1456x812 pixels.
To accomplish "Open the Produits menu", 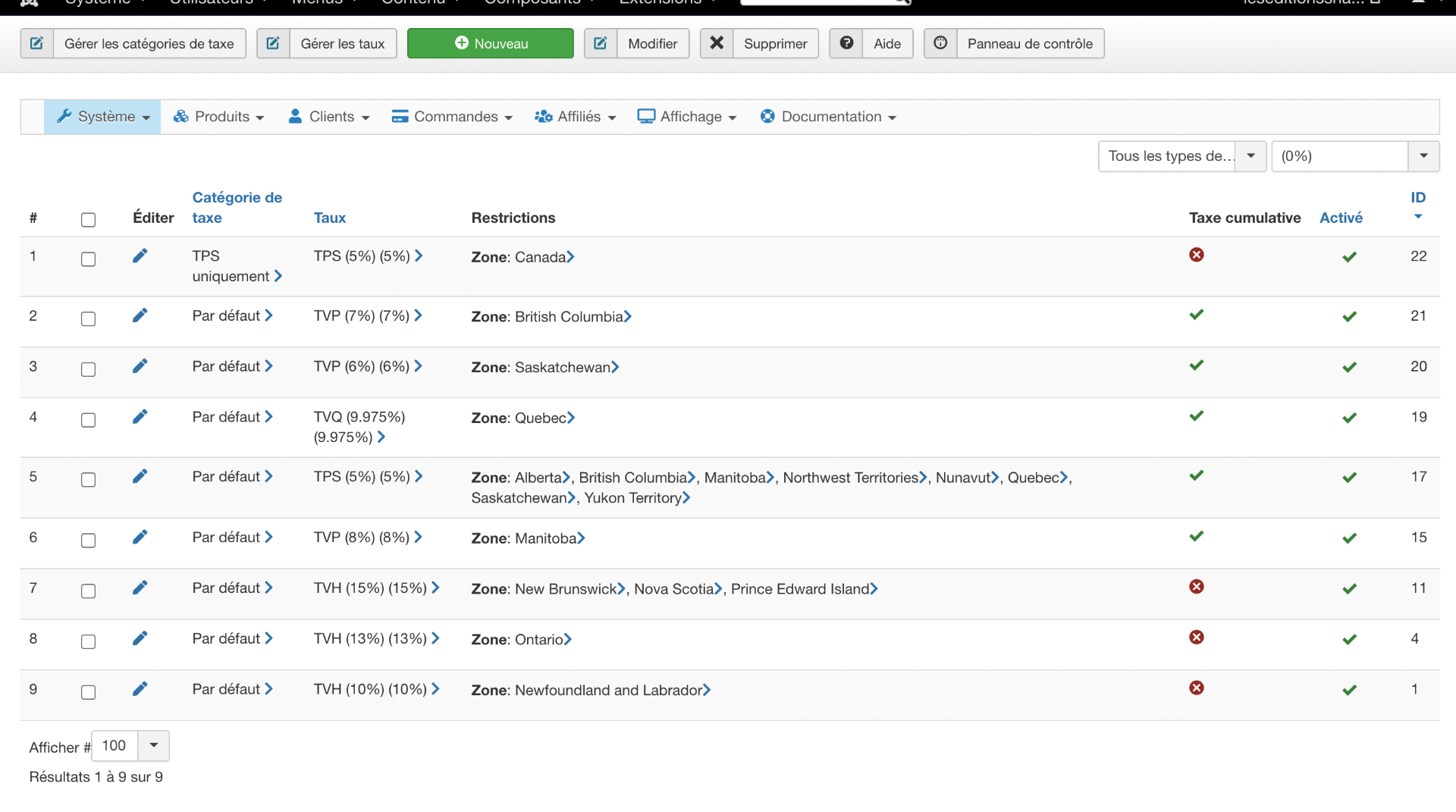I will coord(219,117).
